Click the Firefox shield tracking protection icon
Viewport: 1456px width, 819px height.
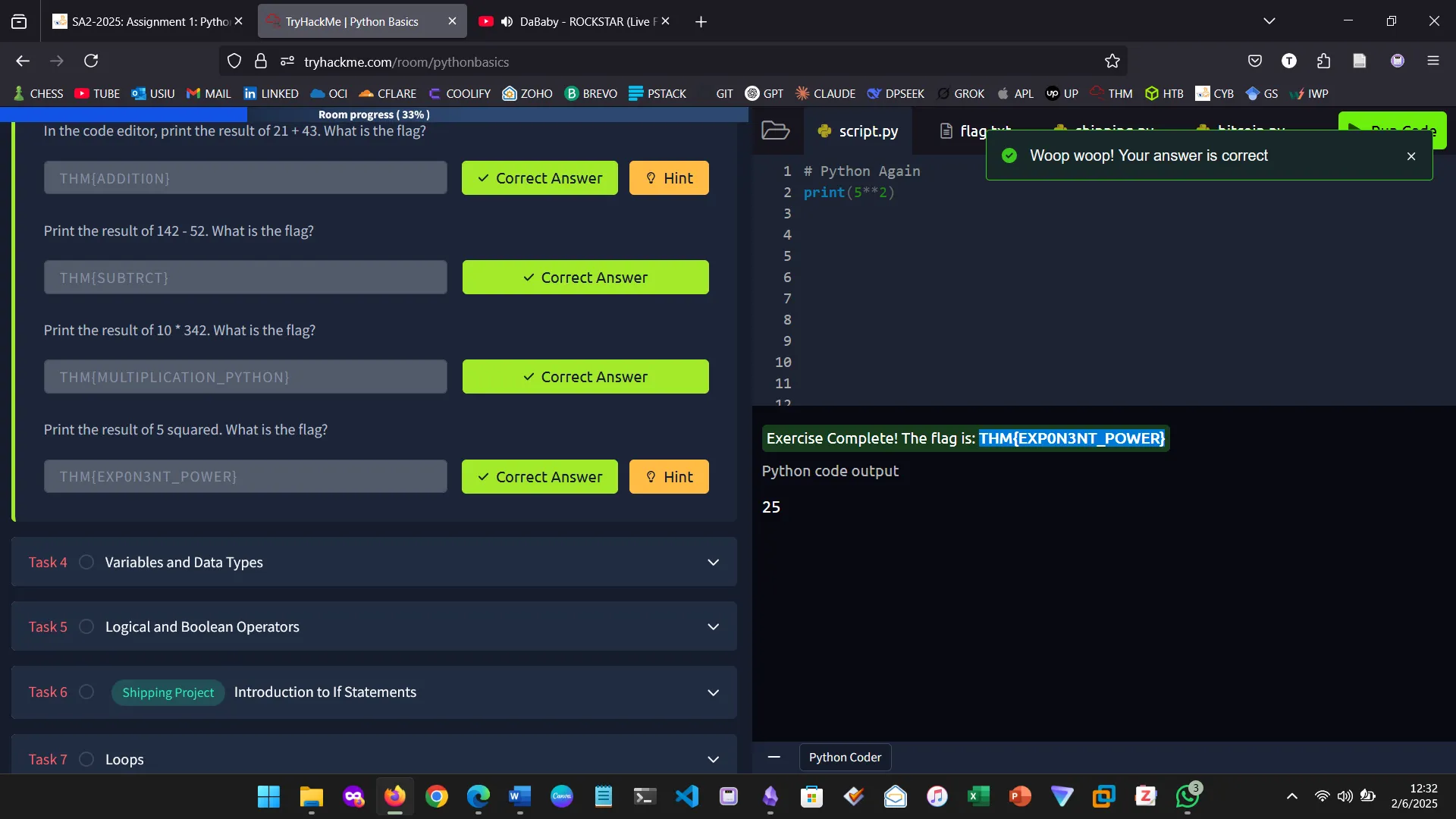tap(234, 61)
